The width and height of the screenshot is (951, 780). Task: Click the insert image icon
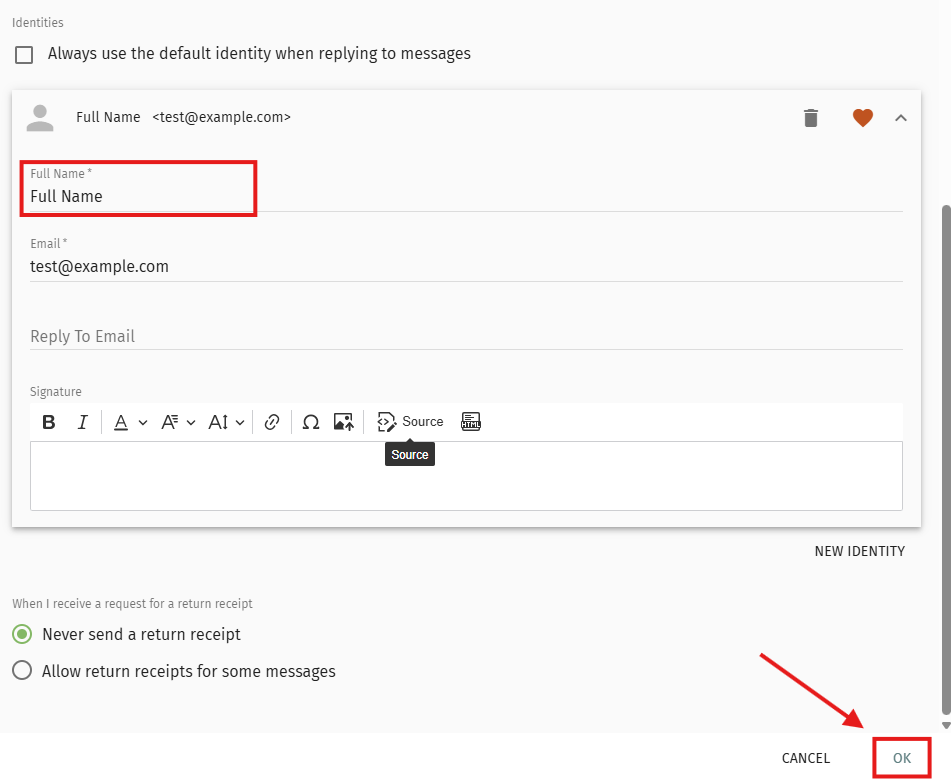click(343, 422)
